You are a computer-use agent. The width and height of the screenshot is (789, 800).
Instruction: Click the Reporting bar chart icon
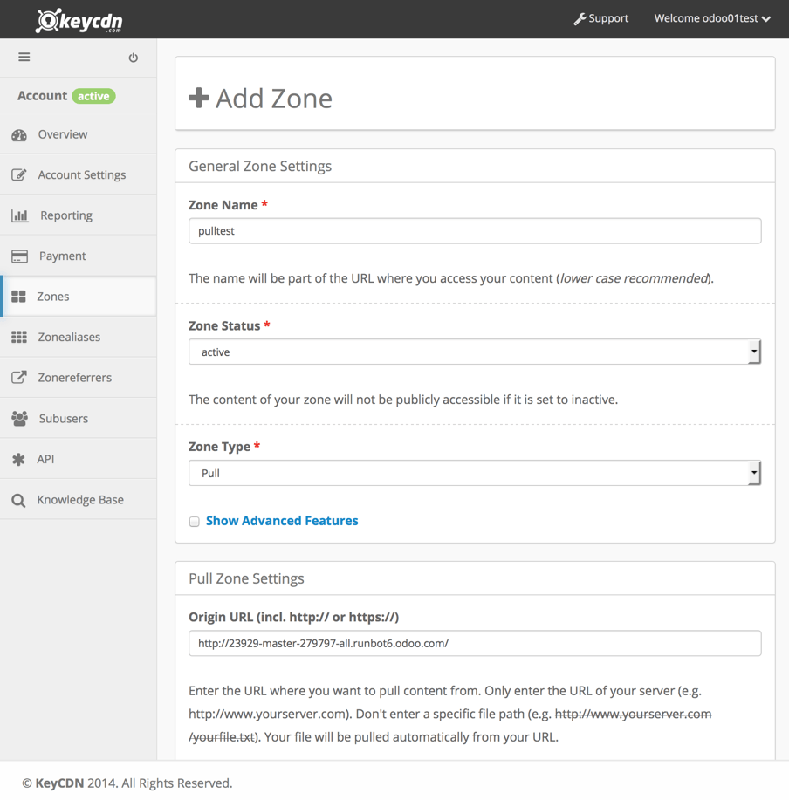click(x=19, y=216)
